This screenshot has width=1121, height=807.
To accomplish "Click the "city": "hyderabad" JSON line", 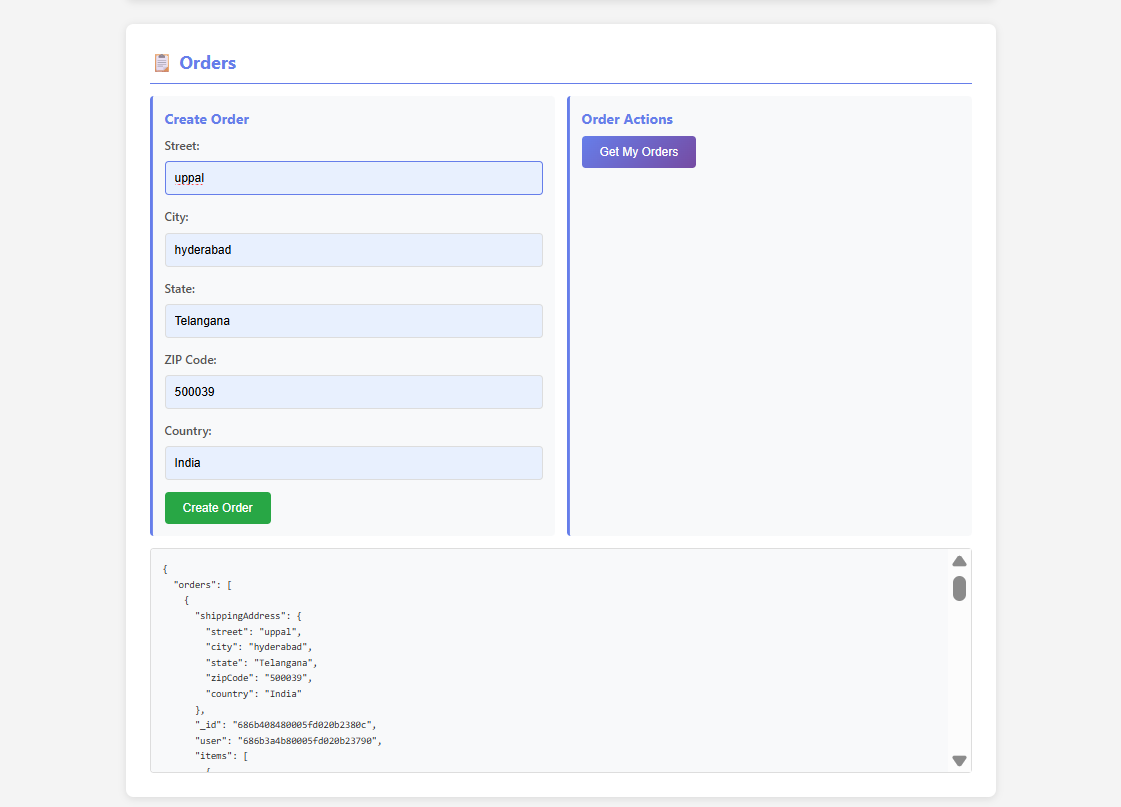I will pos(259,647).
